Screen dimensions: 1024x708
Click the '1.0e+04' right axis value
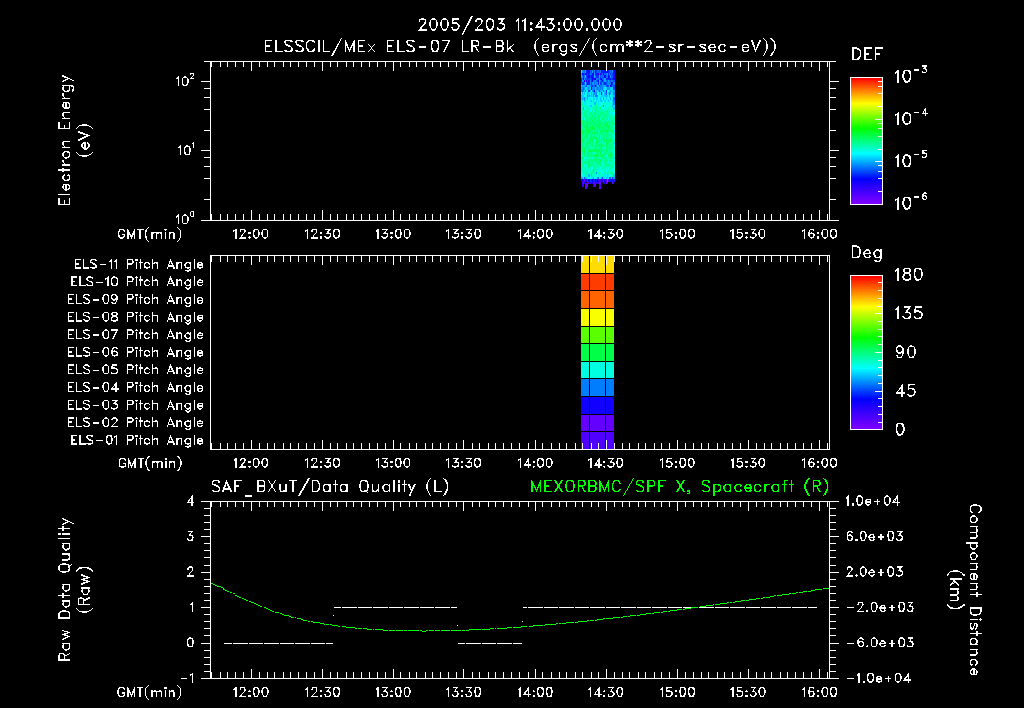click(x=872, y=502)
